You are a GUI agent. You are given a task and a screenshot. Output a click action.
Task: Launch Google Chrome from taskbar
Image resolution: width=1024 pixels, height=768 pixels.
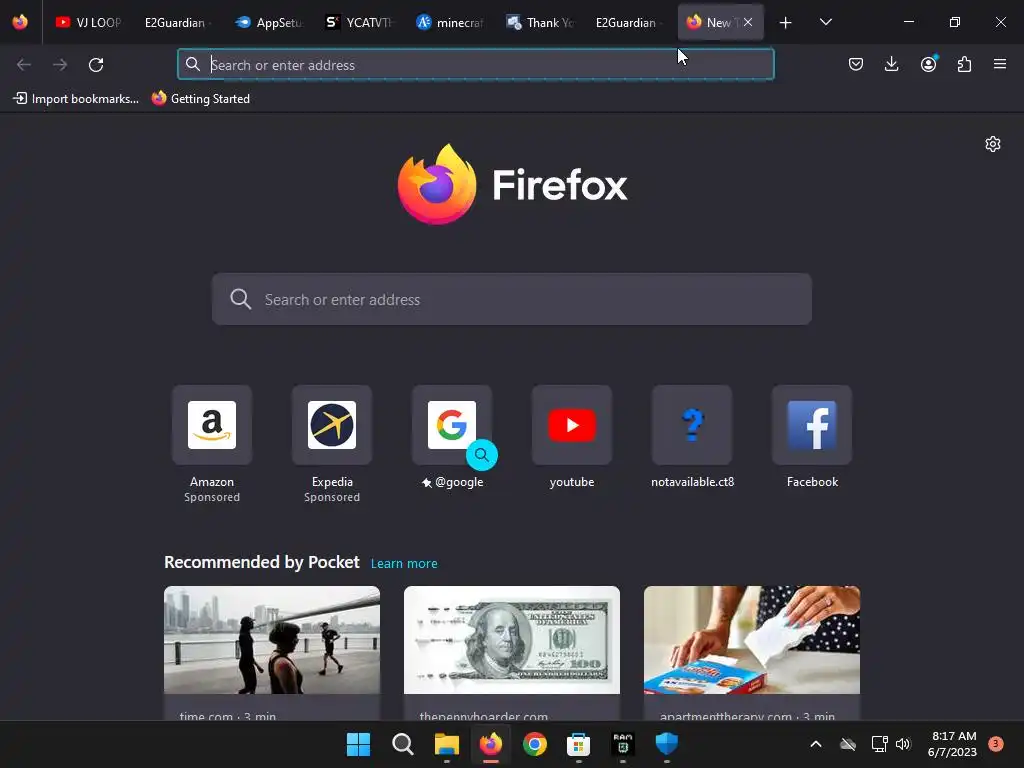pos(535,744)
